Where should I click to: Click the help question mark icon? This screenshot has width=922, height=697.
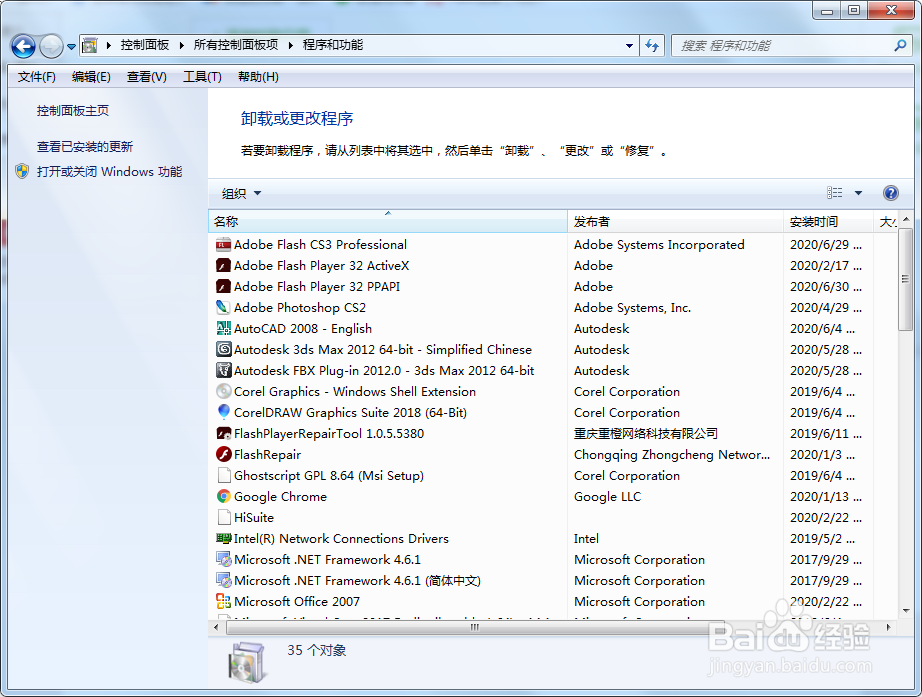[891, 193]
